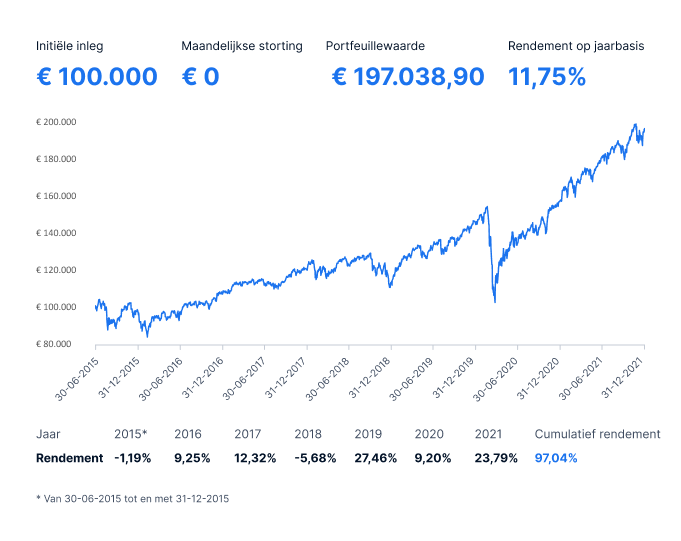Select the 2015* year column header
The height and width of the screenshot is (541, 681).
tap(131, 434)
